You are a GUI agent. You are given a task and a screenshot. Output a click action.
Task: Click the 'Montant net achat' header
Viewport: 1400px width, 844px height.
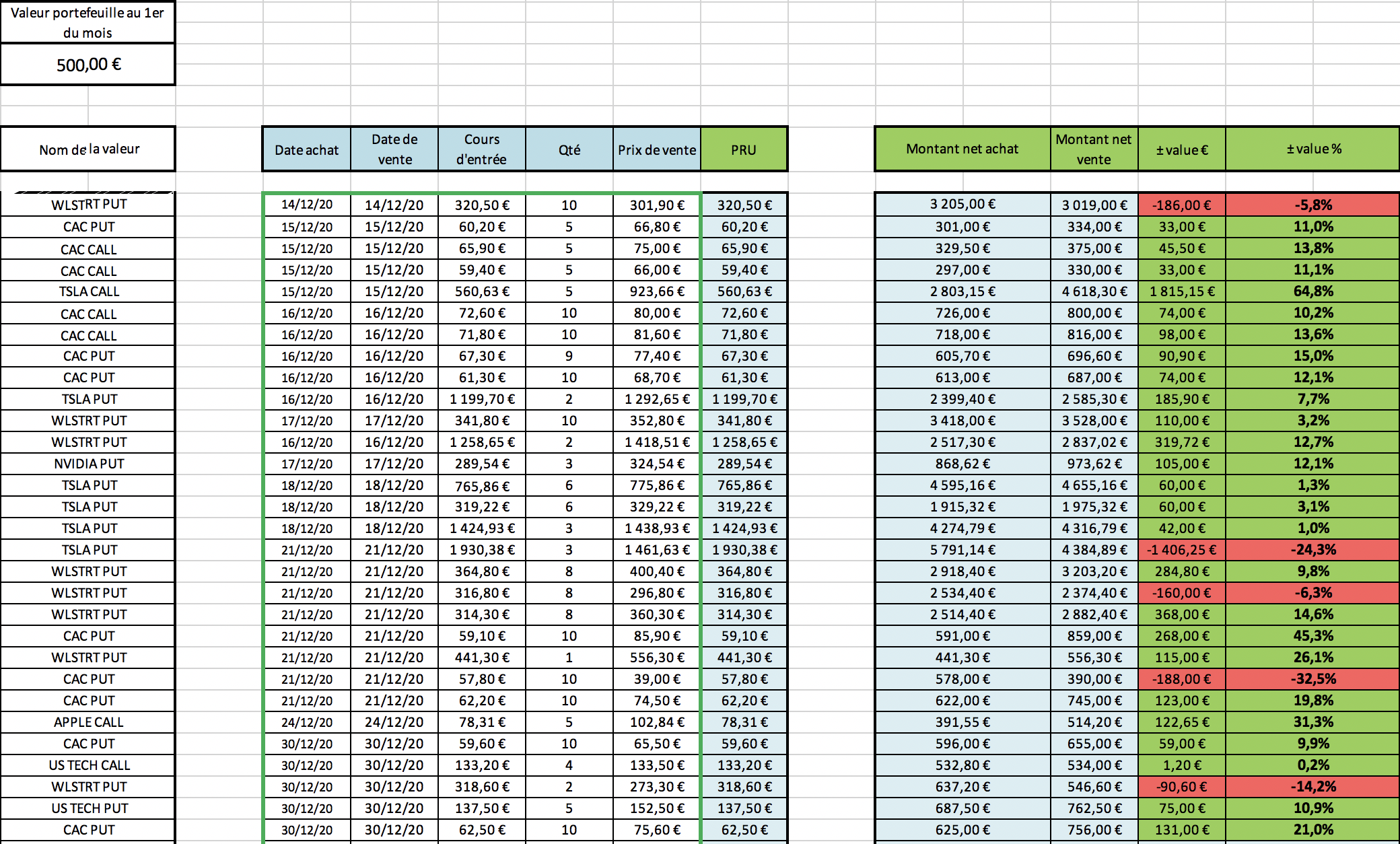[963, 149]
